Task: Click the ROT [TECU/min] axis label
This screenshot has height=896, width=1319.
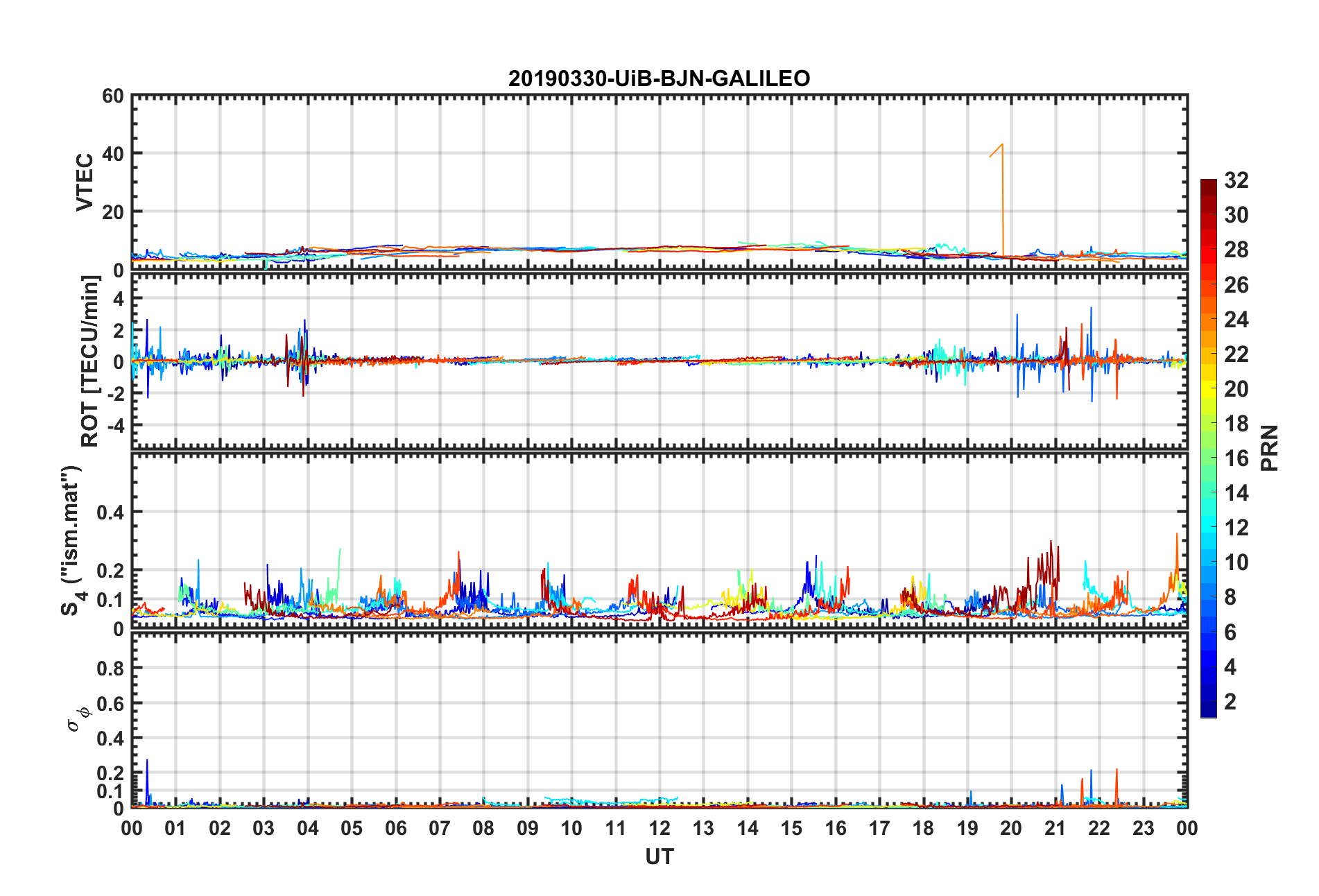Action: (90, 361)
